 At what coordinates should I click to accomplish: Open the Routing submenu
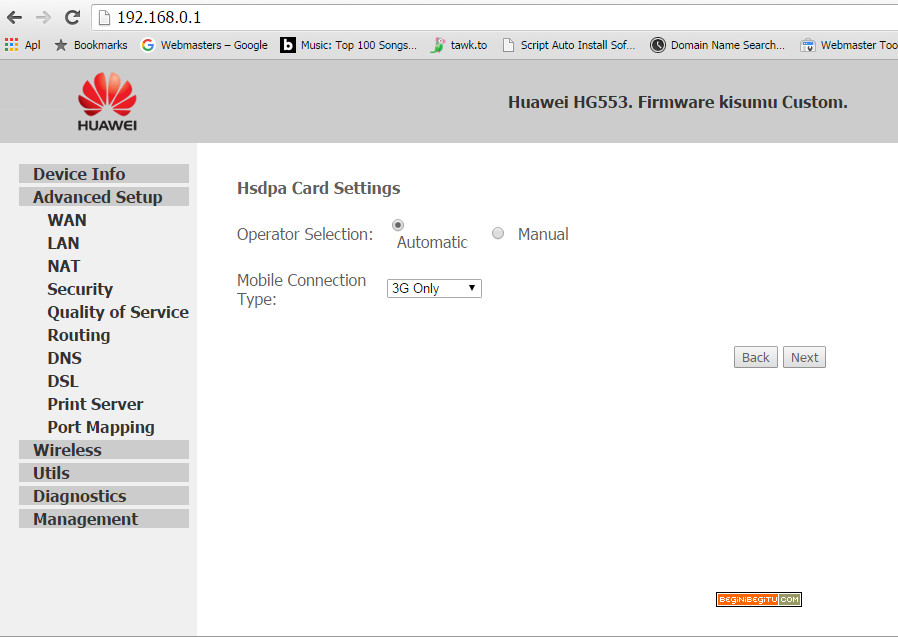[x=78, y=335]
